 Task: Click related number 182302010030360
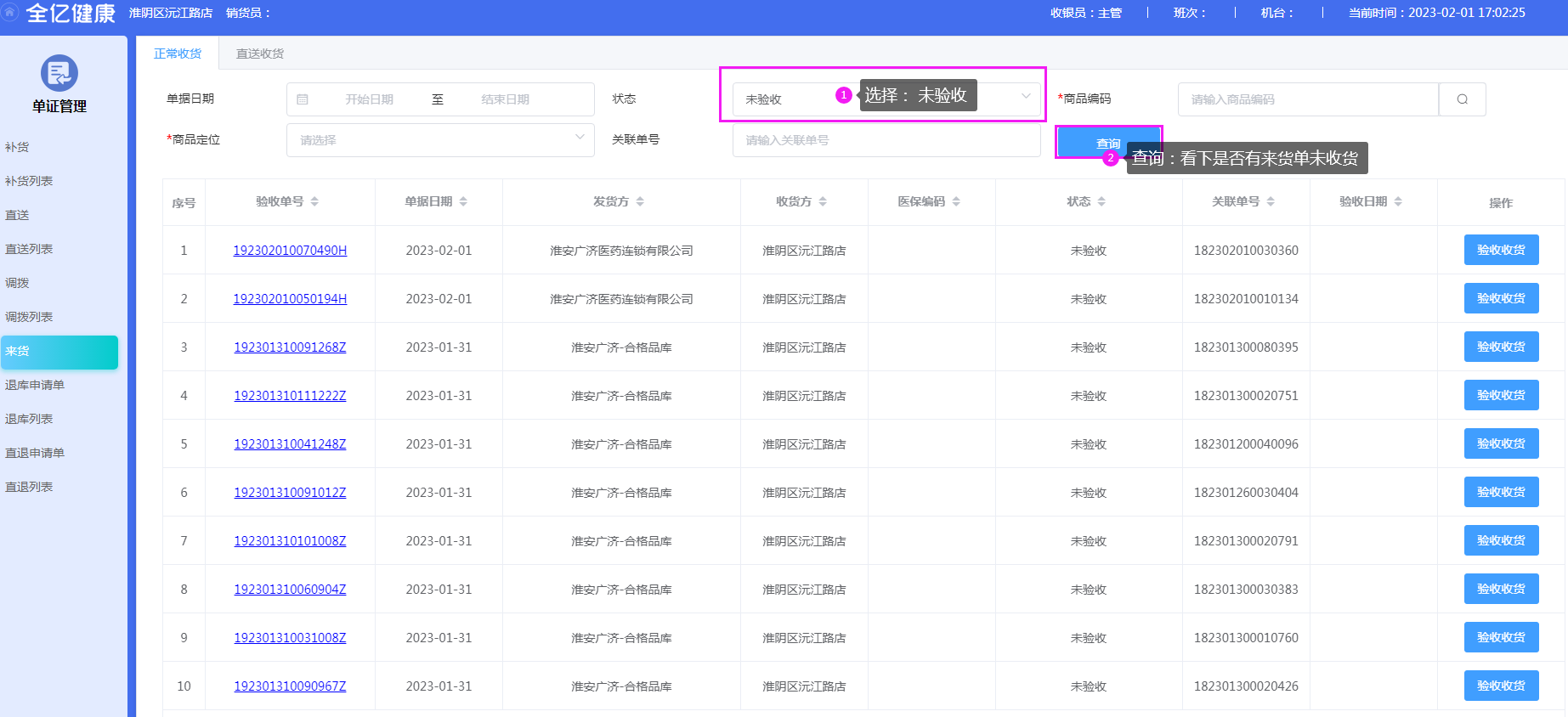[x=1246, y=251]
